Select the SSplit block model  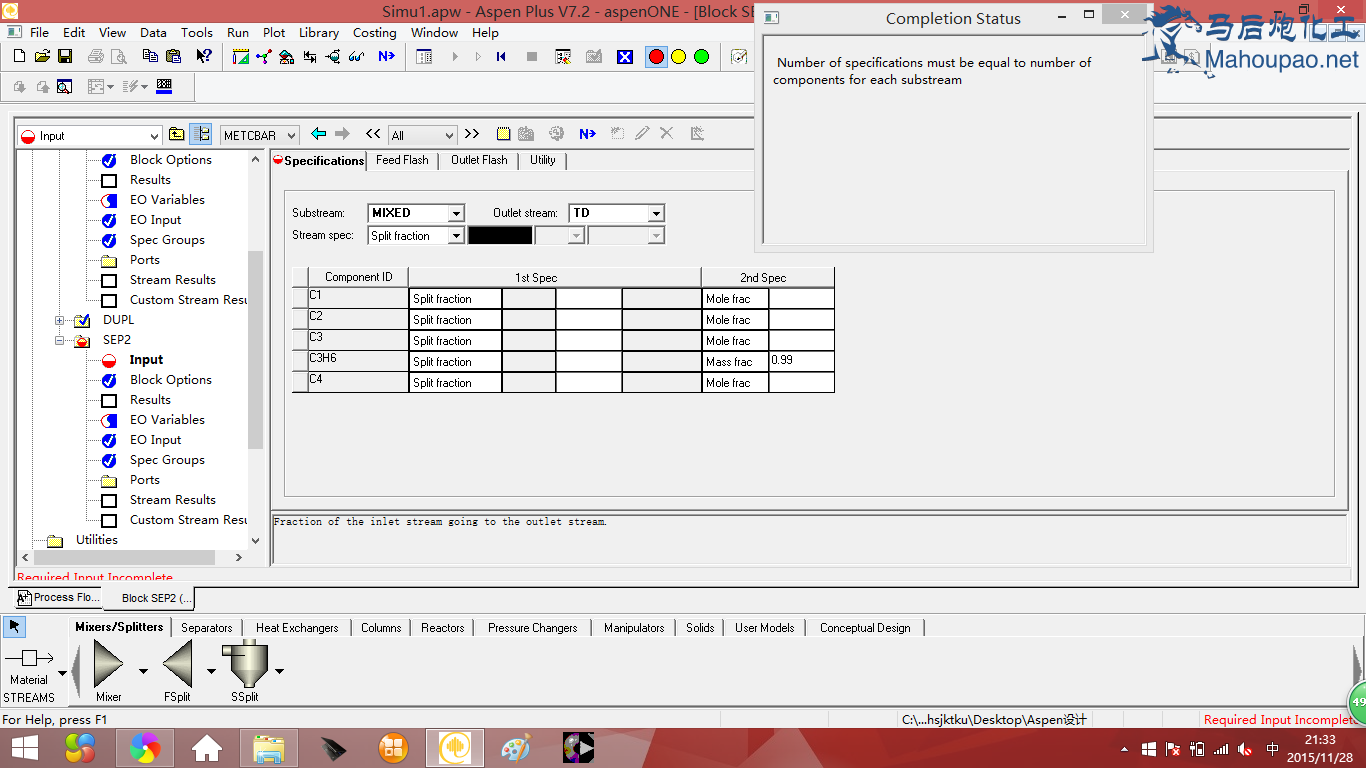tap(244, 666)
